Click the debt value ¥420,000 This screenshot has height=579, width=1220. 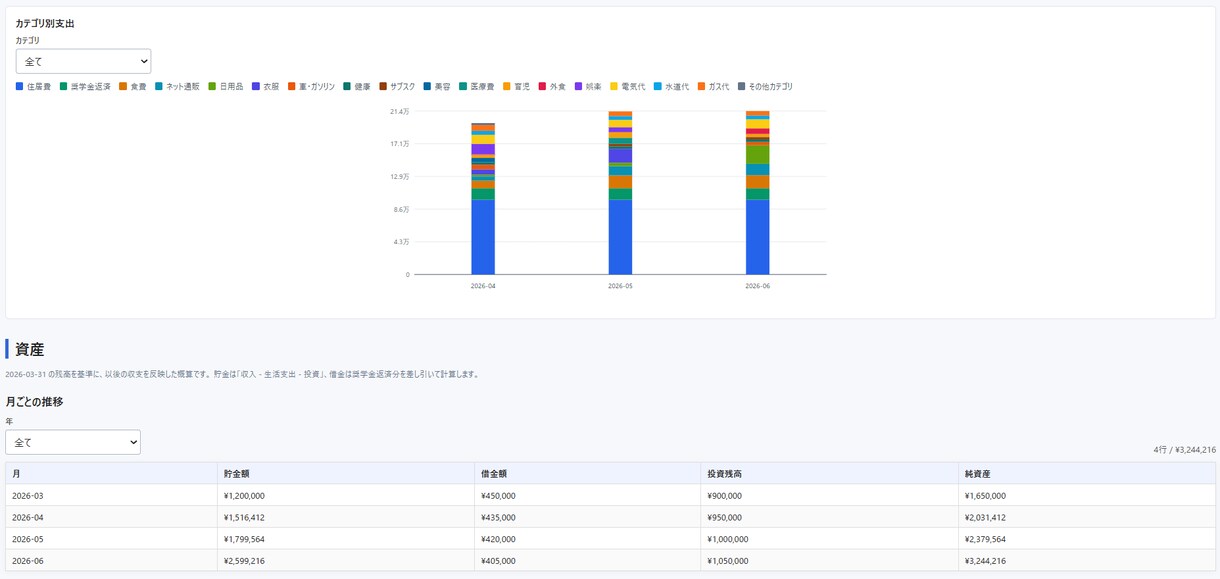coord(498,539)
